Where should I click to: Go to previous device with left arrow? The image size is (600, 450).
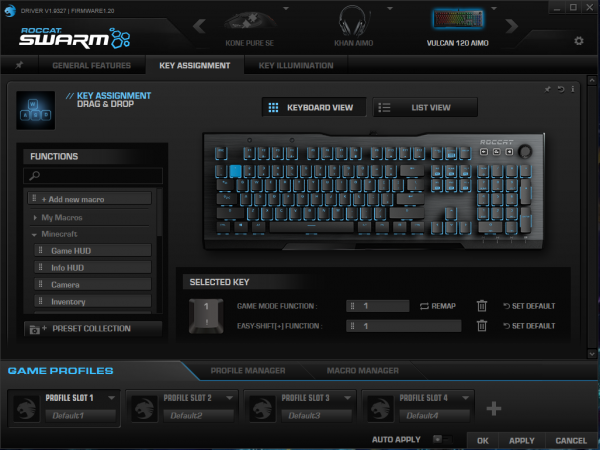[x=199, y=26]
